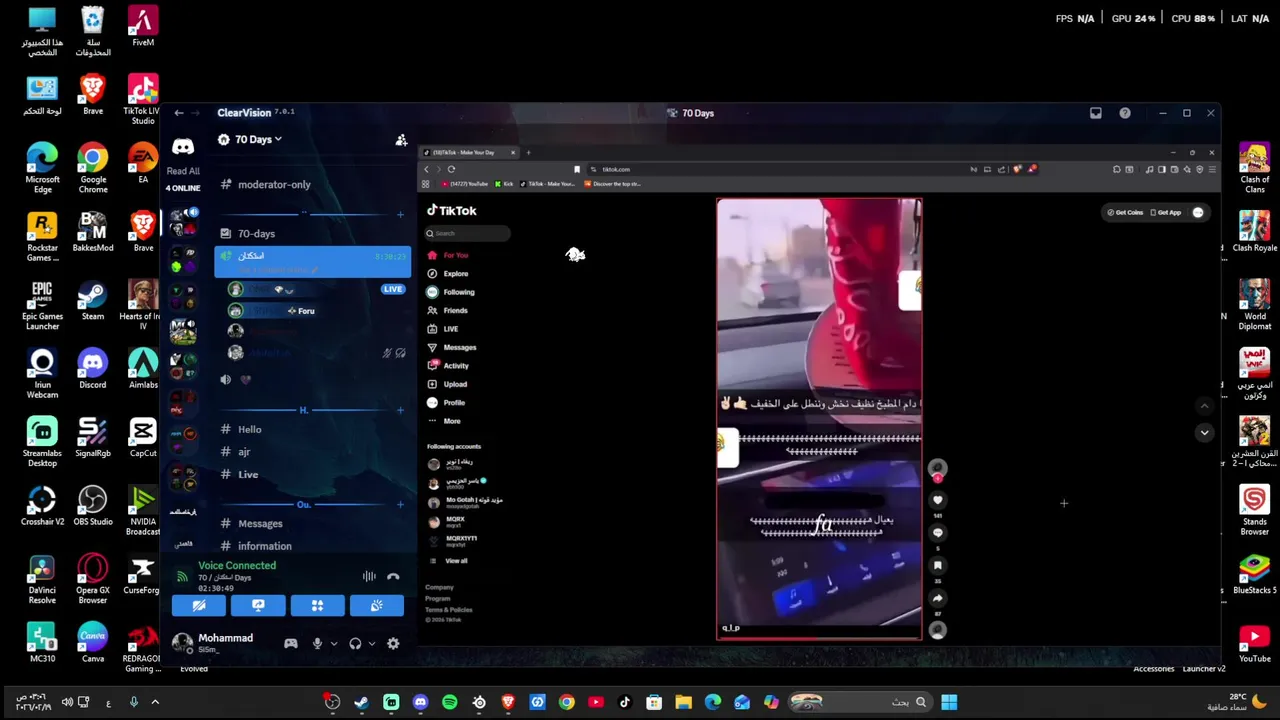The width and height of the screenshot is (1280, 720).
Task: Open CapCut desktop icon
Action: (x=143, y=437)
